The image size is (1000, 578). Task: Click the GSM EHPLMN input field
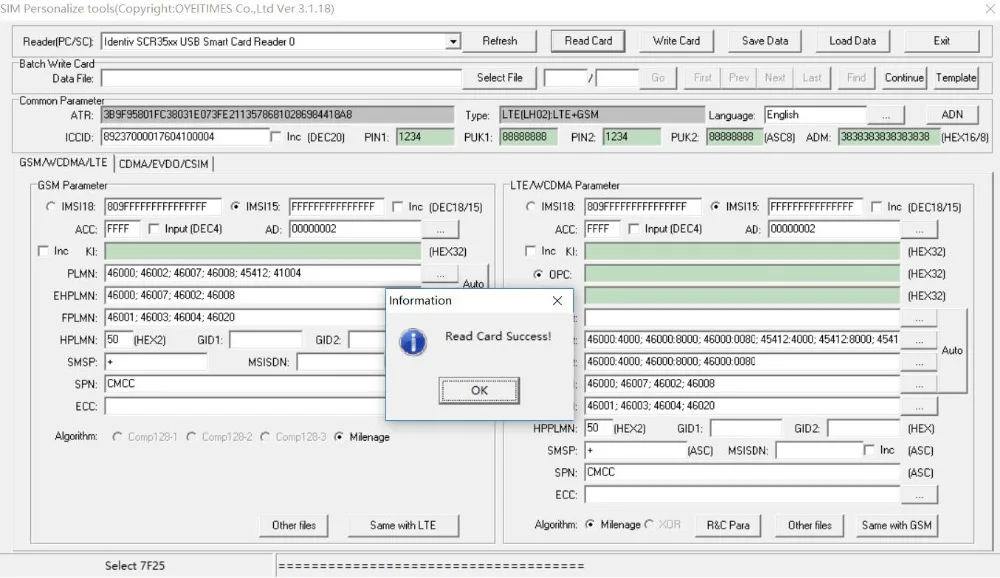[245, 296]
